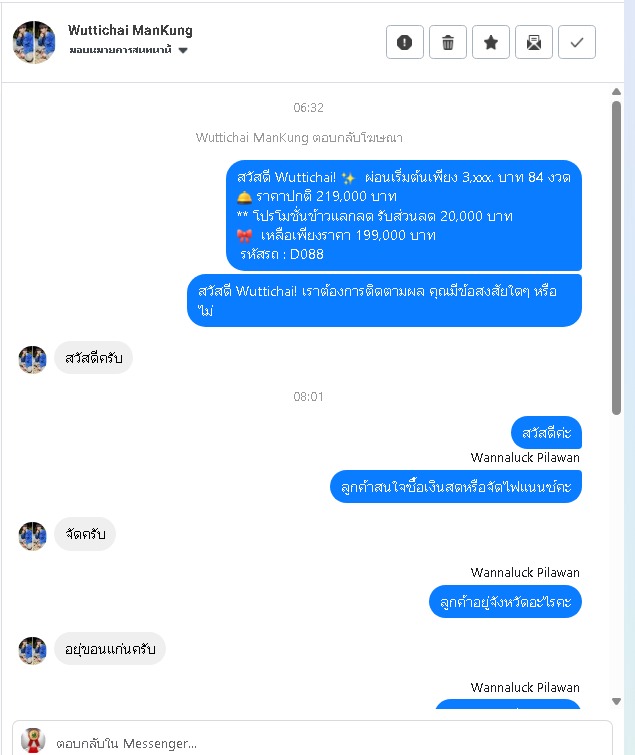Click scrollbar down arrow in chat
This screenshot has height=755, width=635.
616,701
